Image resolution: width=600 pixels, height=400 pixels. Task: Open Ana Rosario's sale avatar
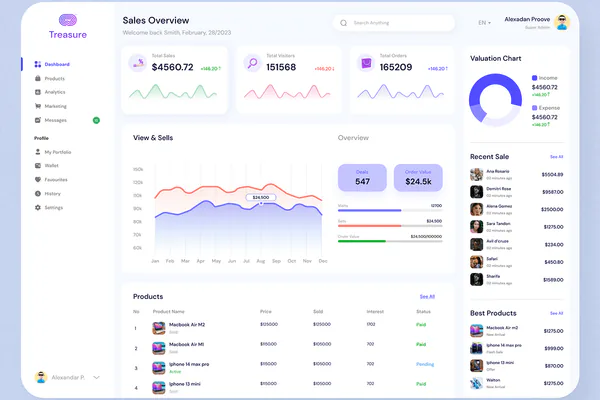point(476,175)
